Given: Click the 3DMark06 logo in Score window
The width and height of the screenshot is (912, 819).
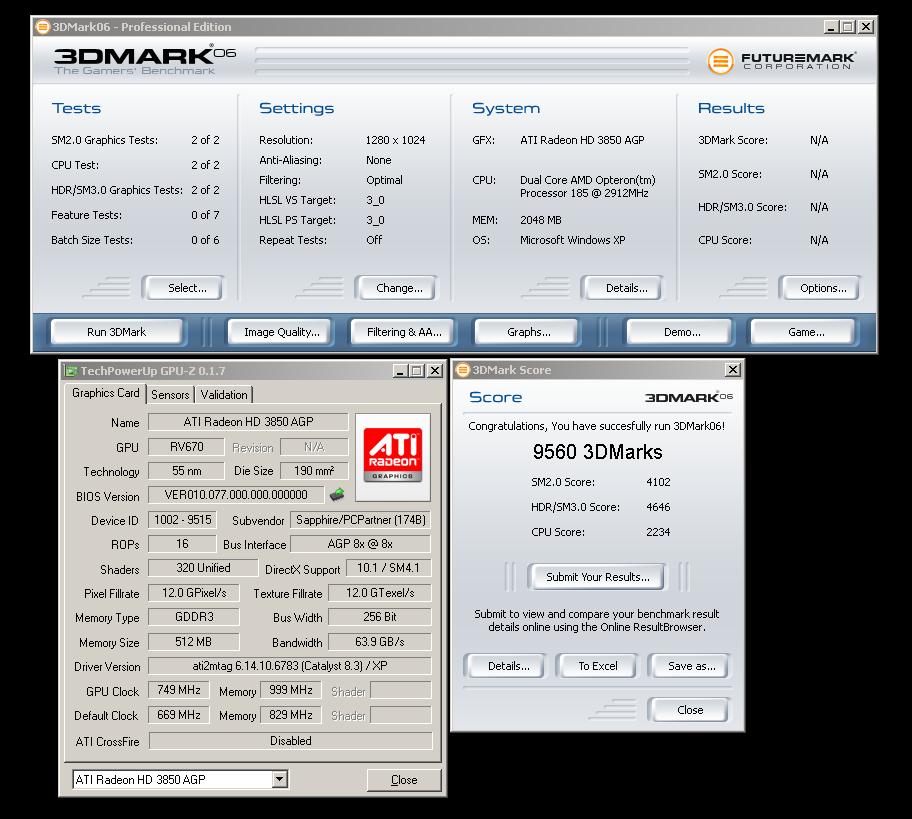Looking at the screenshot, I should pos(688,397).
